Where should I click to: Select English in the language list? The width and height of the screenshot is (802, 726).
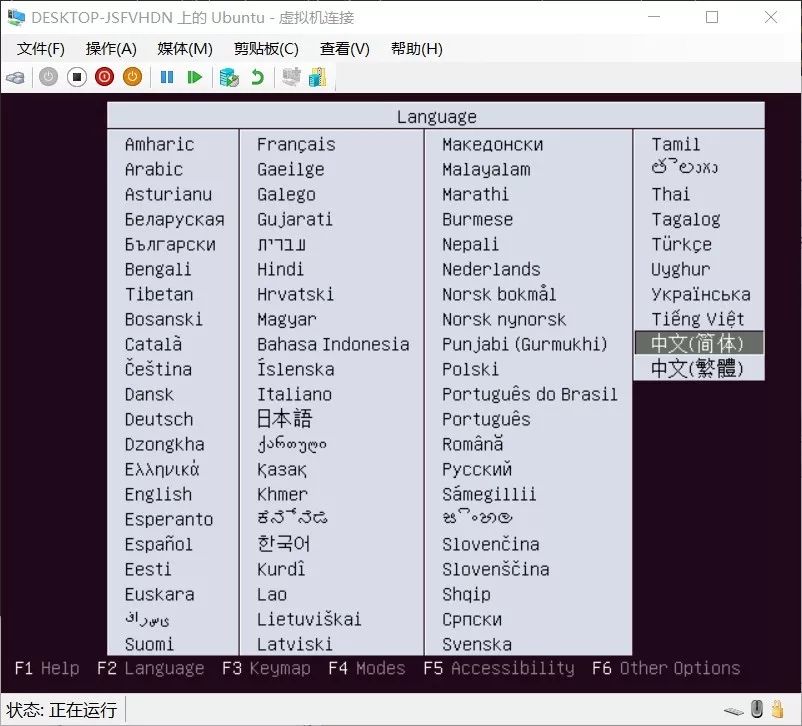159,494
